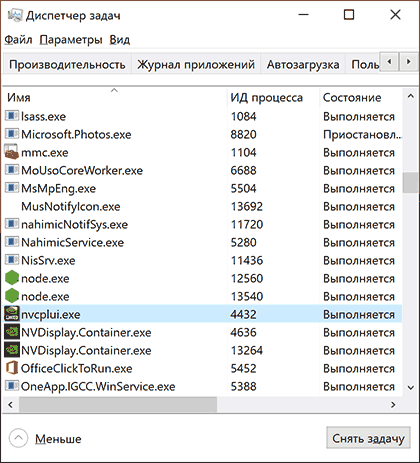Select the MsMpEng.exe process name
Viewport: 420px width, 463px height.
59,188
